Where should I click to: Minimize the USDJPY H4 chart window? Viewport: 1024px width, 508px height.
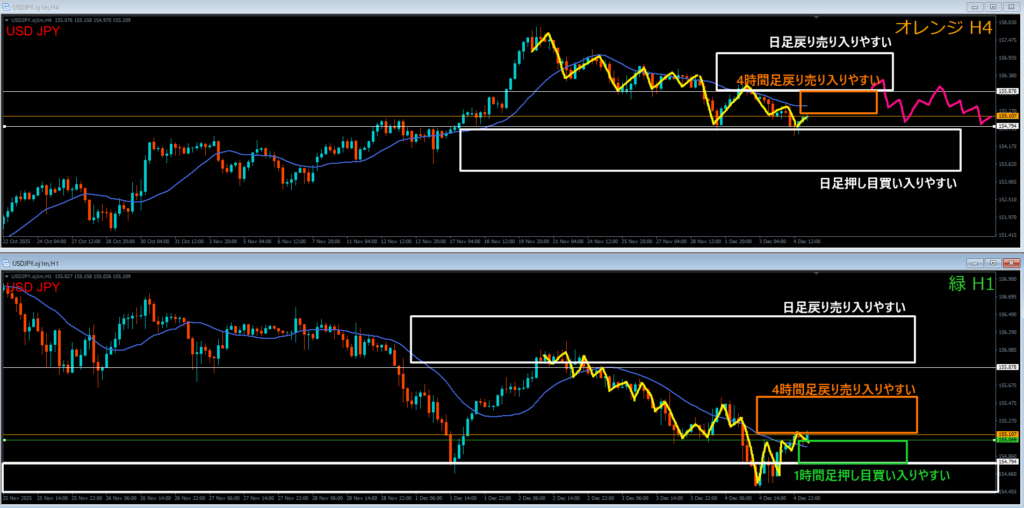[976, 7]
